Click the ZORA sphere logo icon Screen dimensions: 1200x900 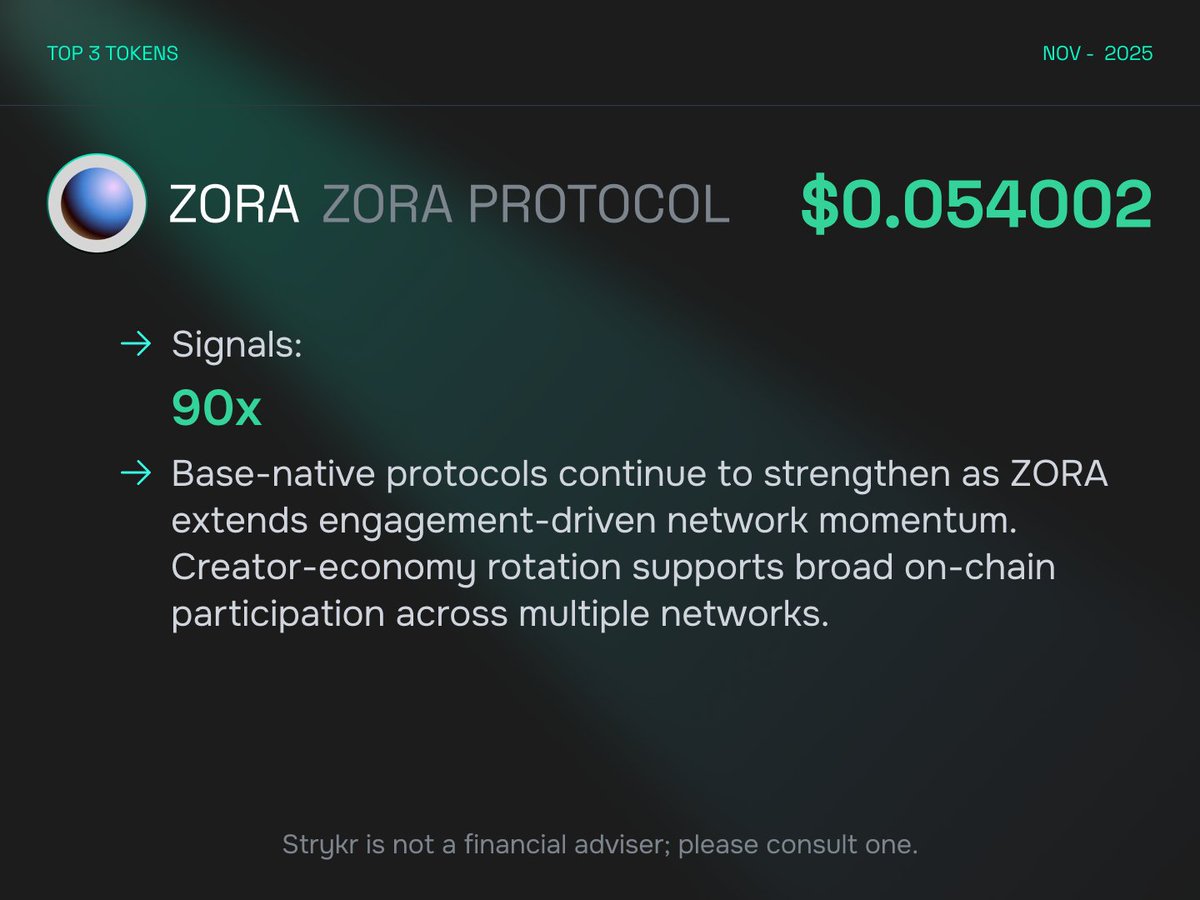pos(97,203)
